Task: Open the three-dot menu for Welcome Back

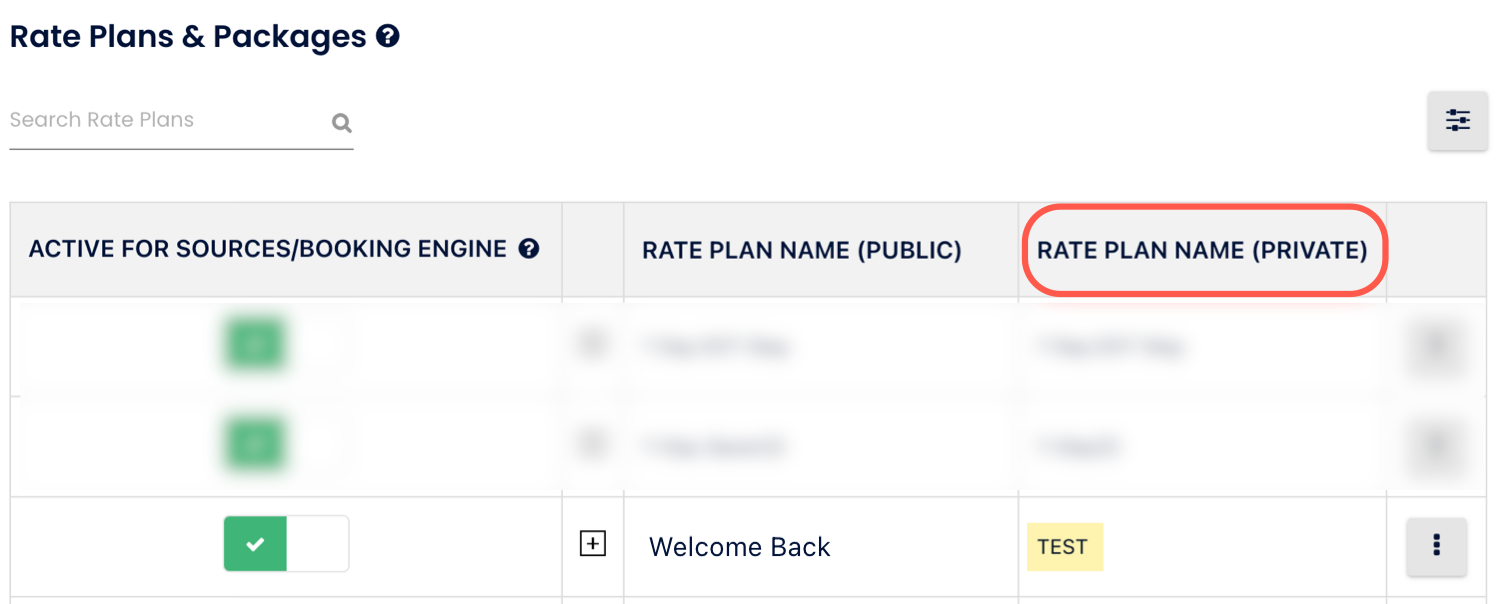Action: pyautogui.click(x=1436, y=546)
